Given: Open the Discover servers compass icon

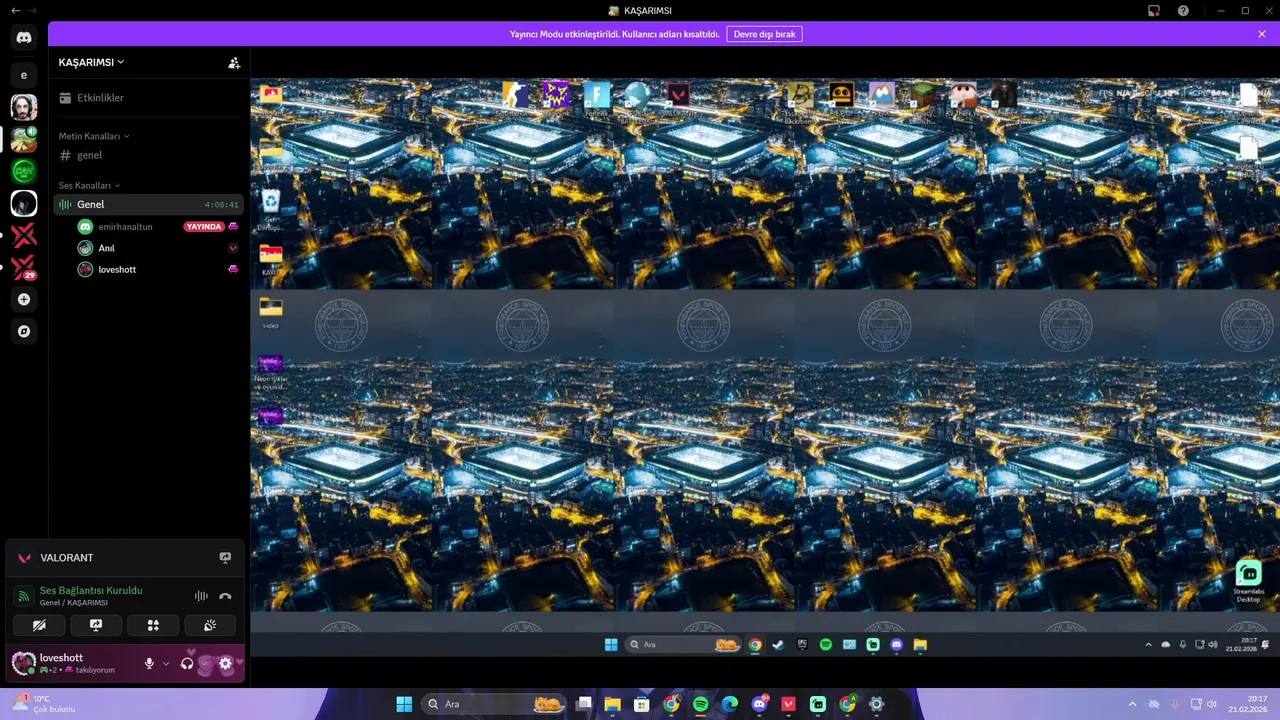Looking at the screenshot, I should click(24, 331).
